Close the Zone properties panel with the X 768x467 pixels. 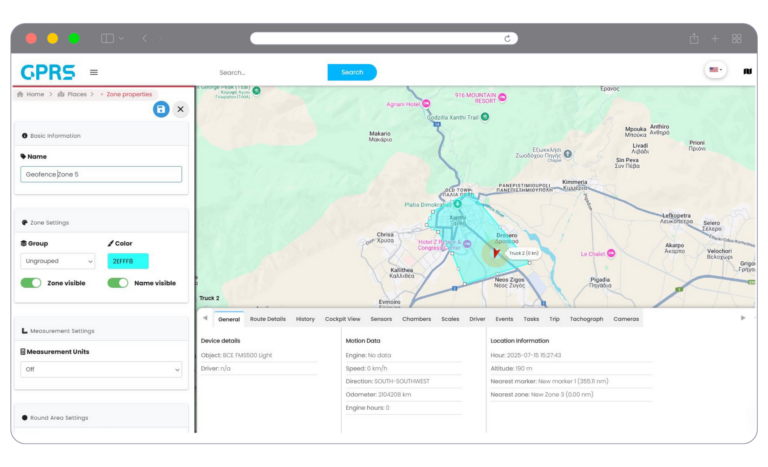180,109
